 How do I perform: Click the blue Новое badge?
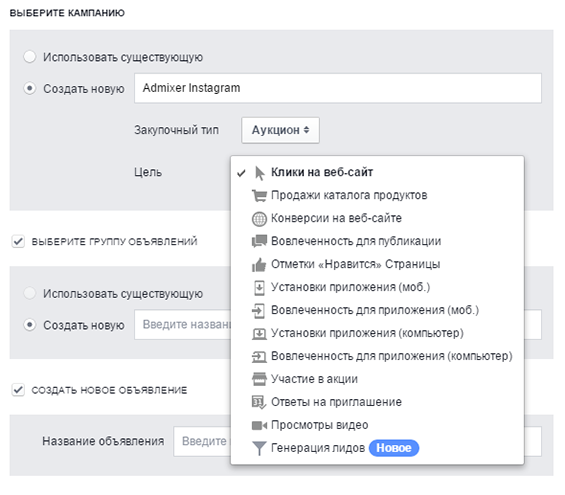pyautogui.click(x=394, y=448)
